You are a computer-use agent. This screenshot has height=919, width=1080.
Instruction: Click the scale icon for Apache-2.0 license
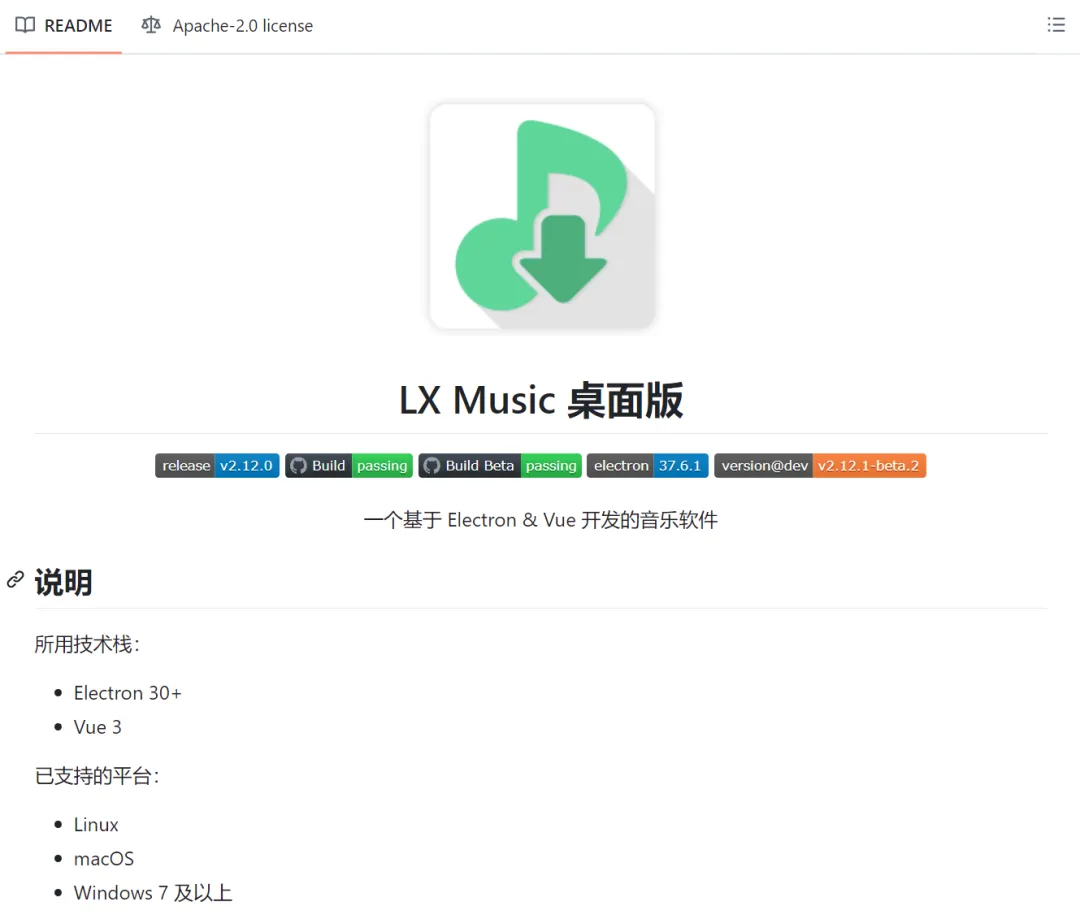click(x=151, y=25)
